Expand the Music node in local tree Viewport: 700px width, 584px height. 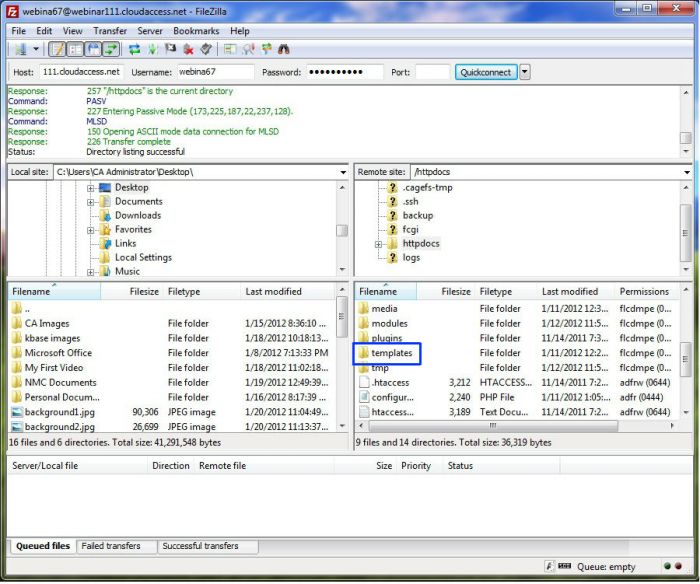pos(91,272)
